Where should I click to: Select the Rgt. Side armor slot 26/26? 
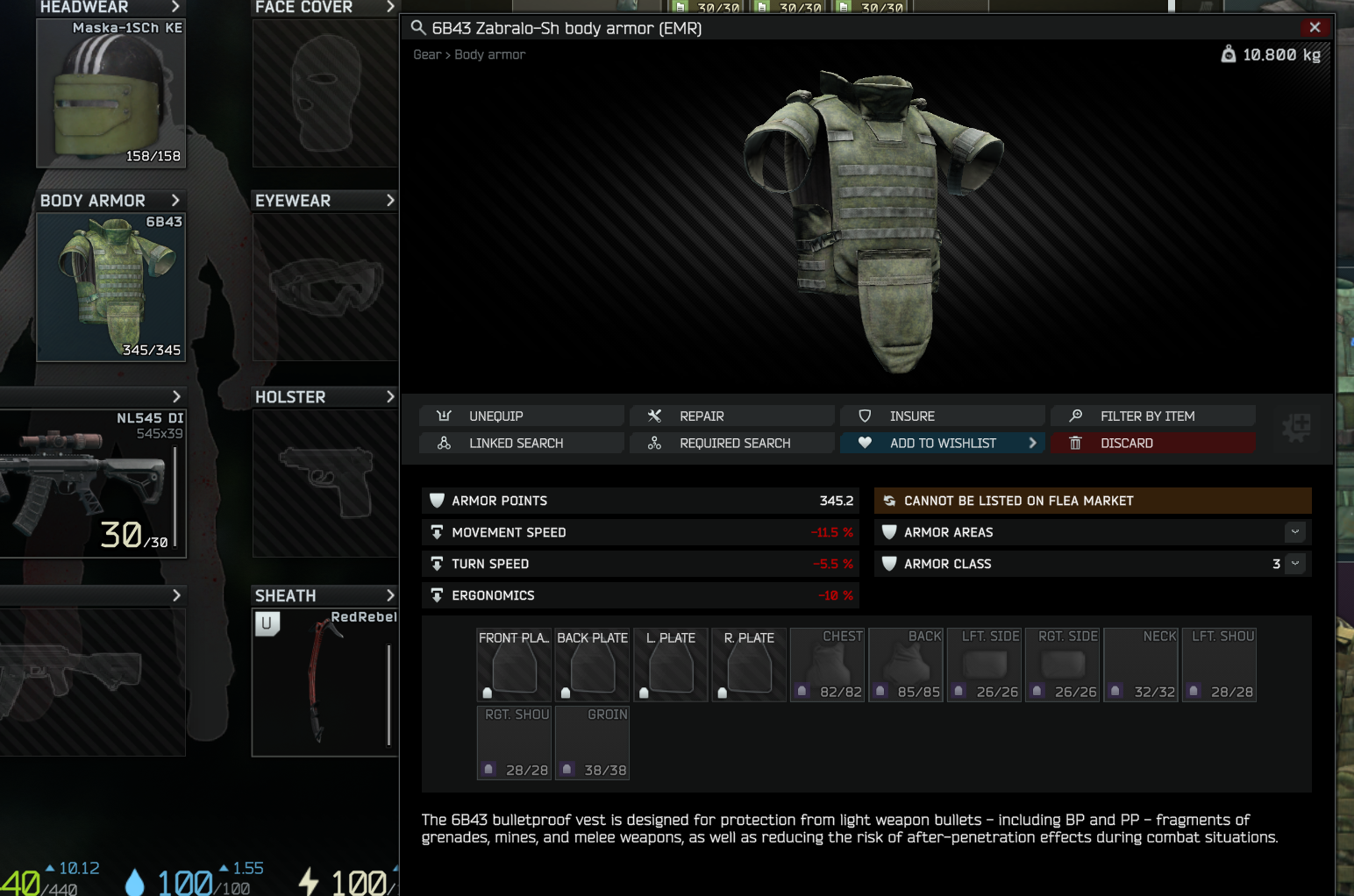coord(1062,665)
